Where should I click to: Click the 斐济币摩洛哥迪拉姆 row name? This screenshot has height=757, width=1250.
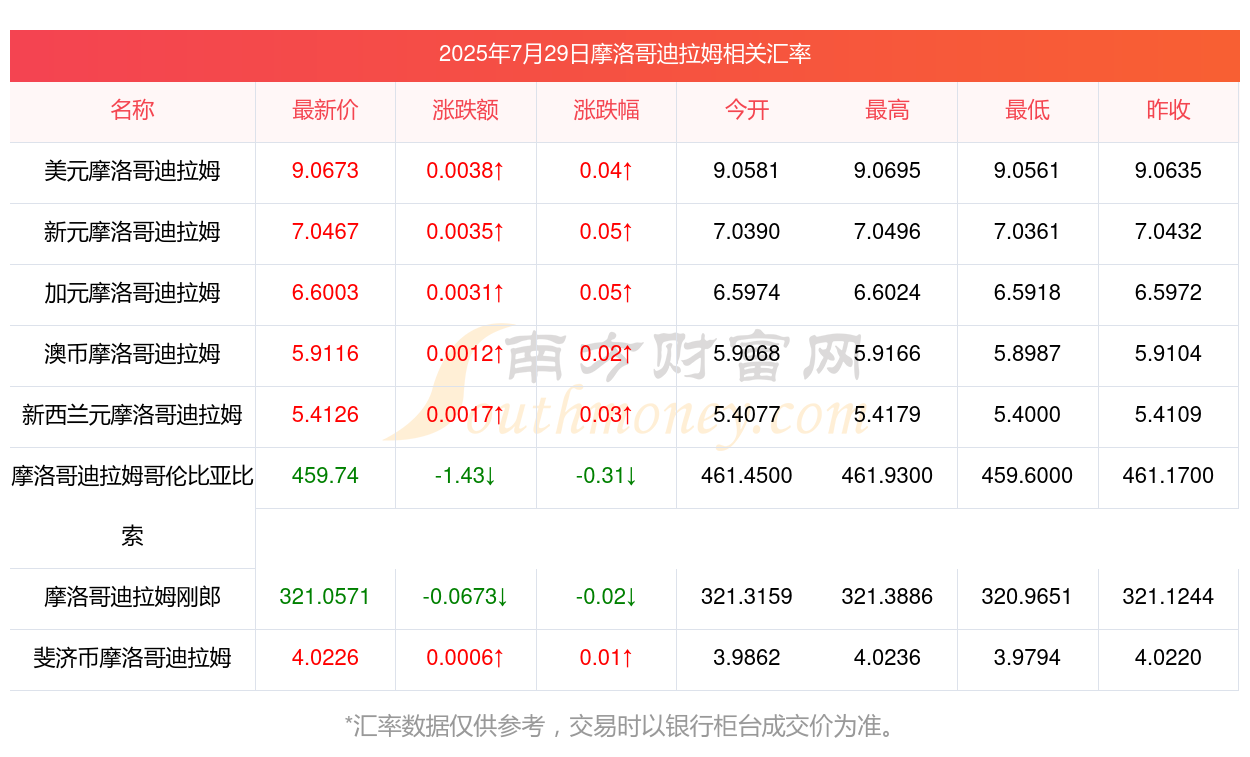[x=132, y=658]
